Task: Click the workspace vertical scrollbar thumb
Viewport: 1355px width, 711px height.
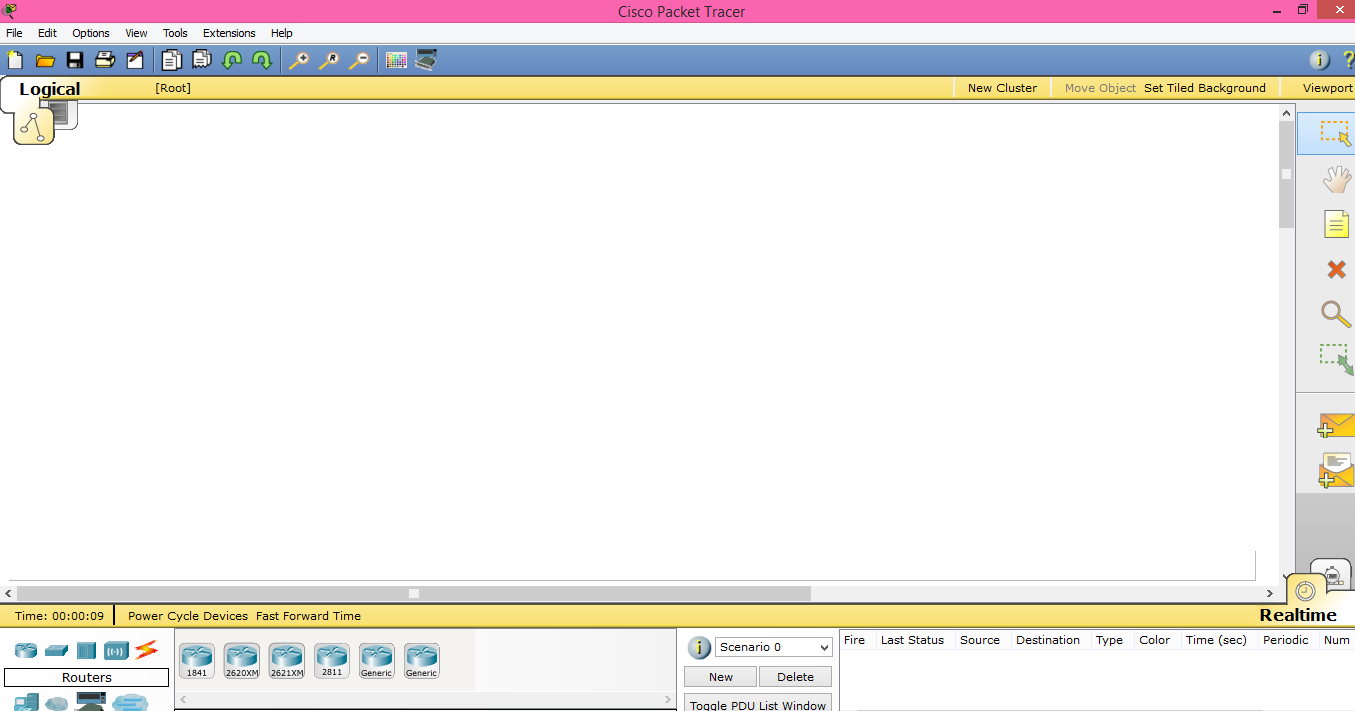Action: [1287, 175]
